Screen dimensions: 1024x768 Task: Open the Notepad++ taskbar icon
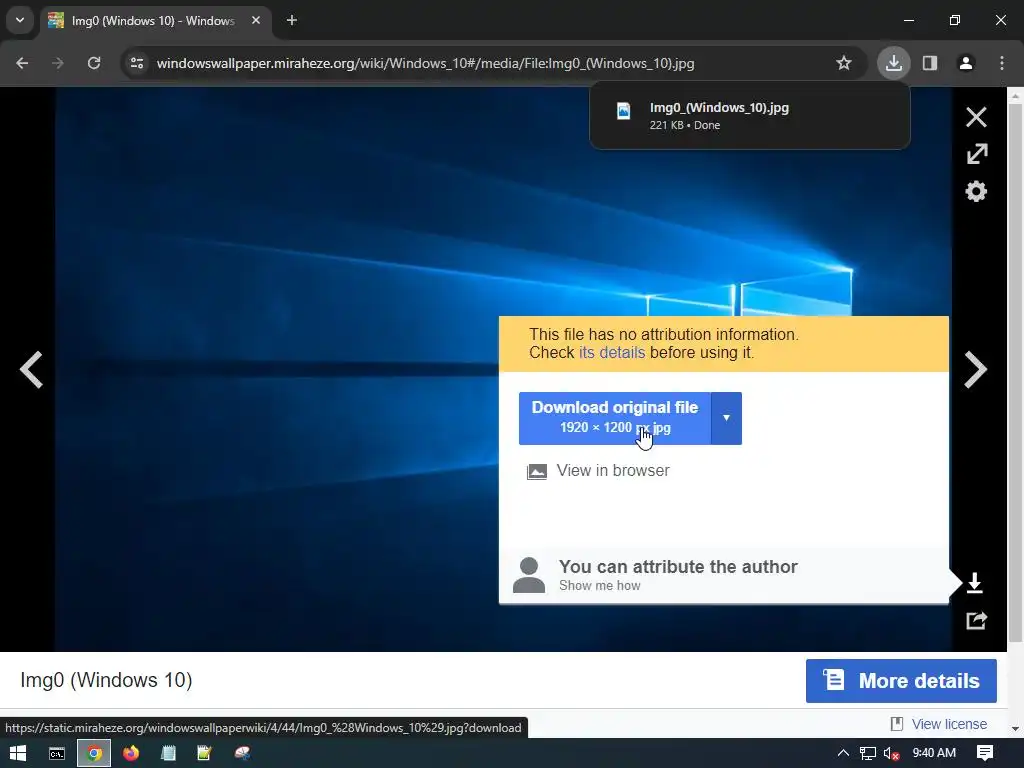[x=205, y=753]
